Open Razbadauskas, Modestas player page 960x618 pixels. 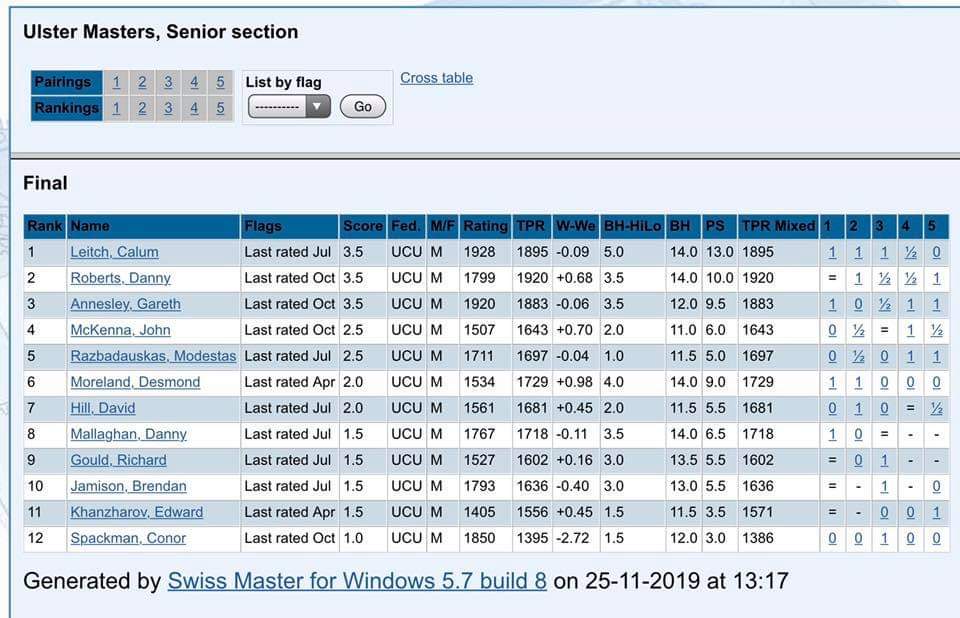click(153, 356)
